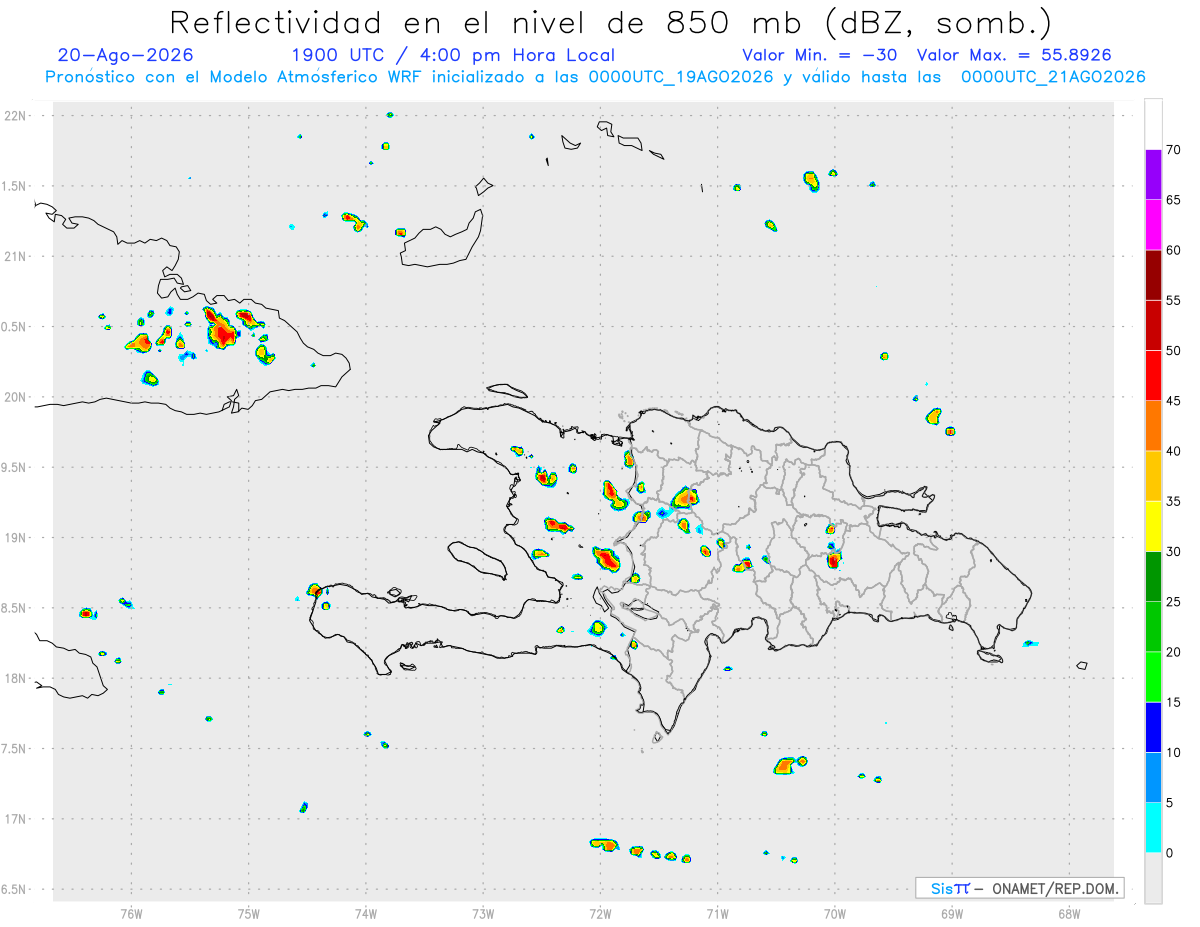
Task: Pick the cyan 0–5 dBZ legend color
Action: (1153, 828)
